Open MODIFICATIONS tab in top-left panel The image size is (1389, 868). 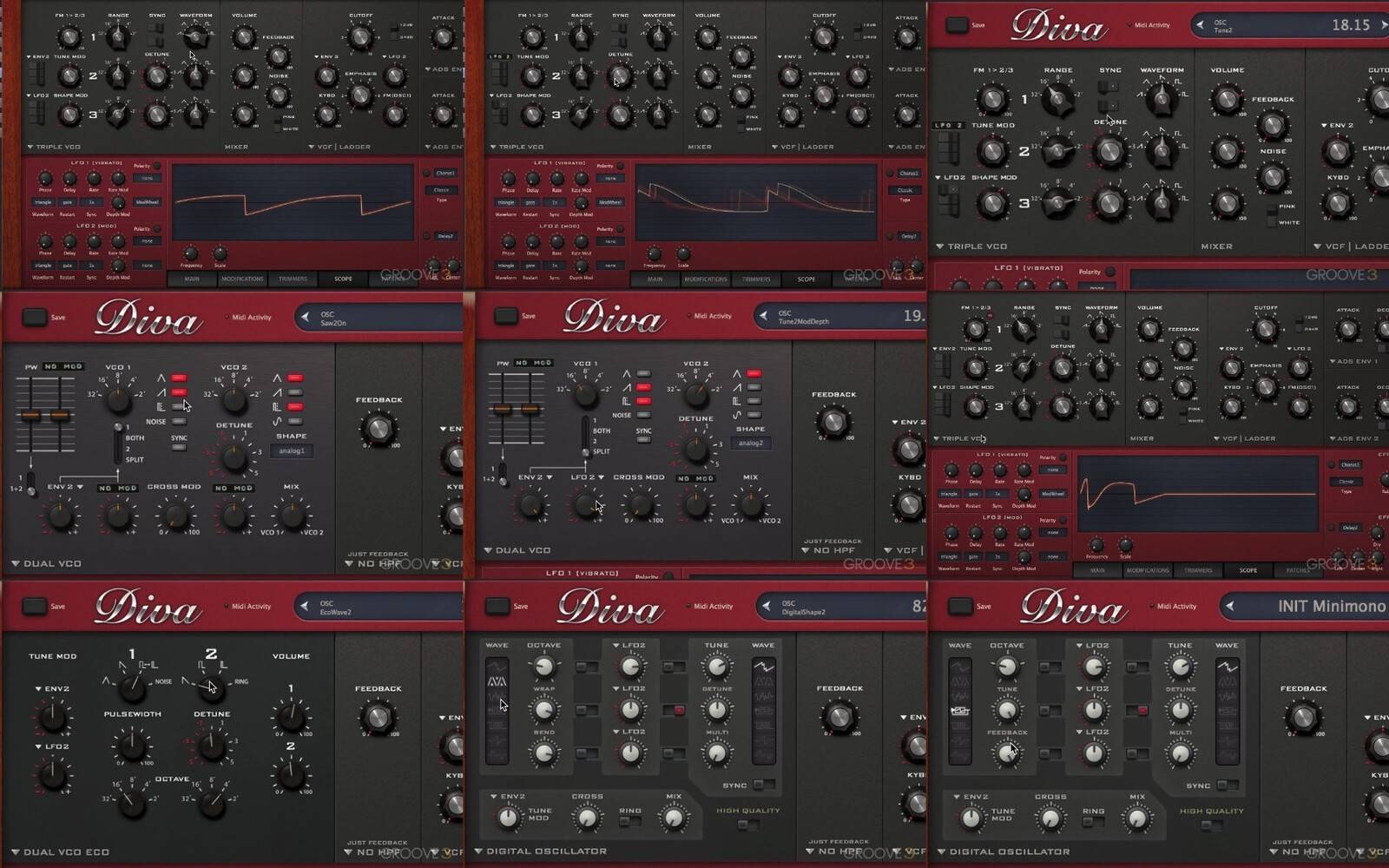242,279
